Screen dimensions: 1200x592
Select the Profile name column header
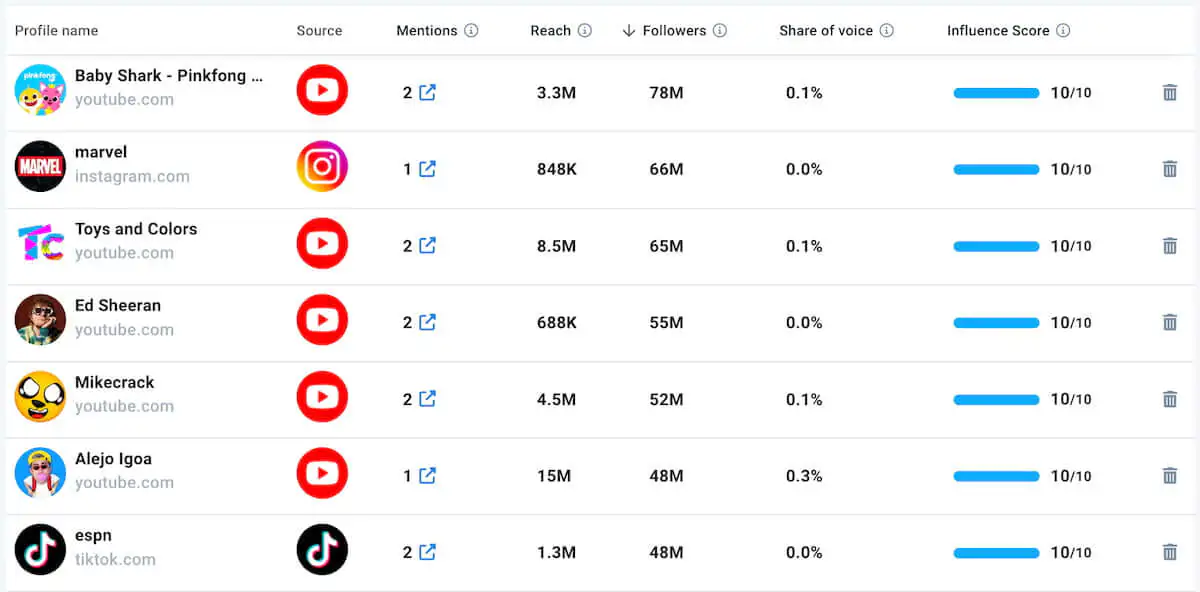pos(56,31)
